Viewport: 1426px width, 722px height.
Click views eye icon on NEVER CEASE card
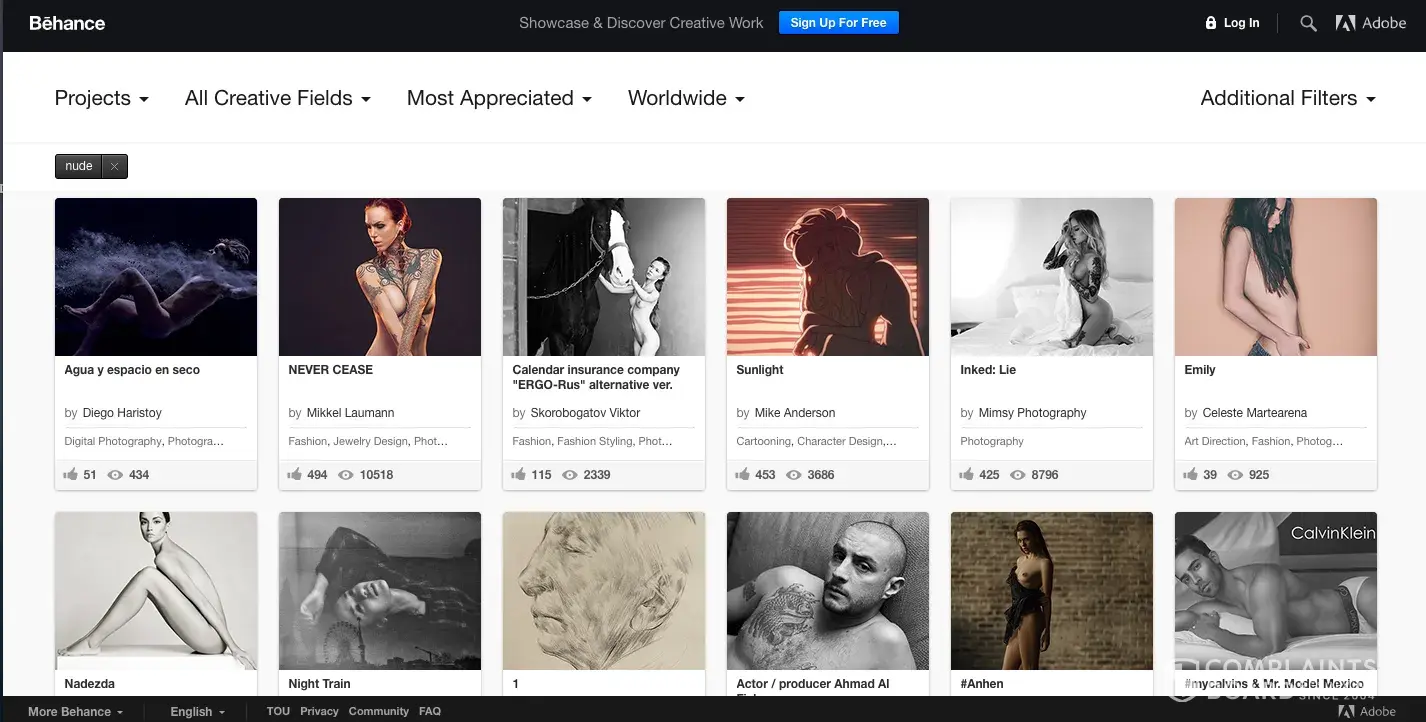(346, 475)
